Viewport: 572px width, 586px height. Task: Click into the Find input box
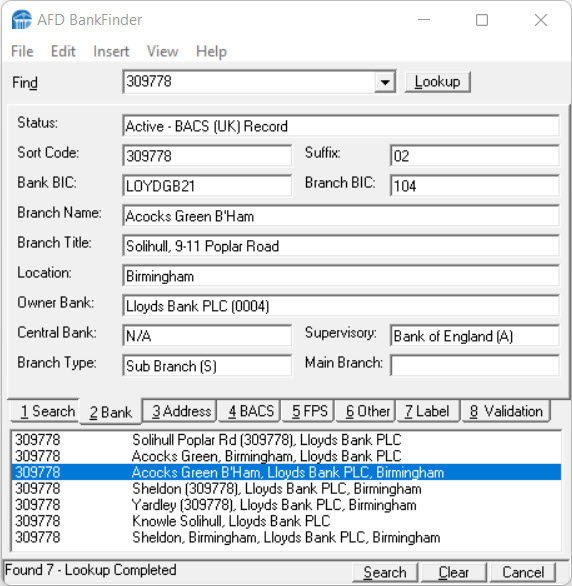click(x=249, y=81)
